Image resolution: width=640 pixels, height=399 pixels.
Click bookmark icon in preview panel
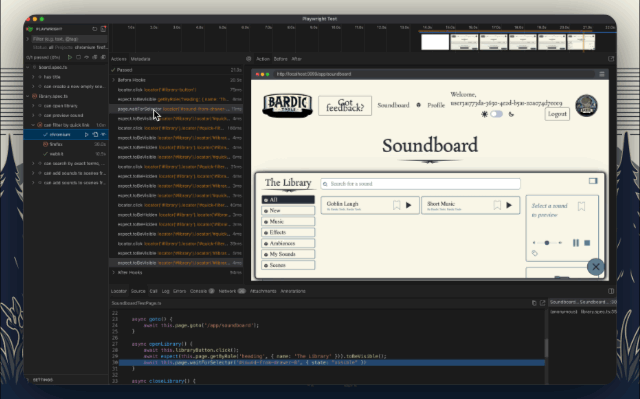click(581, 206)
